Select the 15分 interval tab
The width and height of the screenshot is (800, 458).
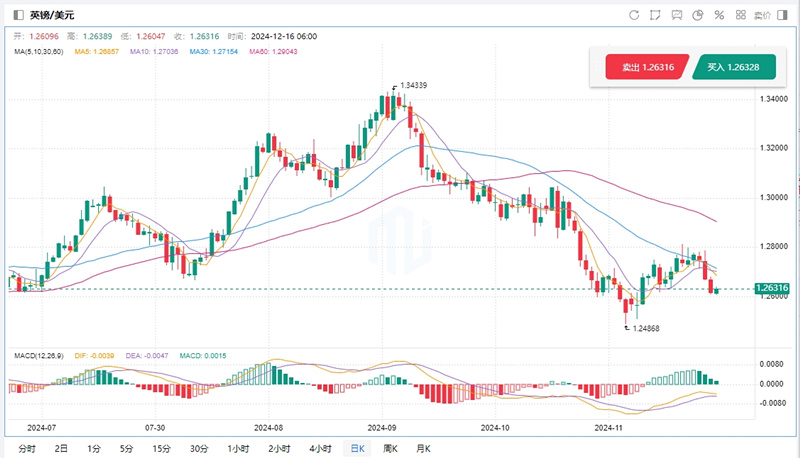tap(161, 449)
